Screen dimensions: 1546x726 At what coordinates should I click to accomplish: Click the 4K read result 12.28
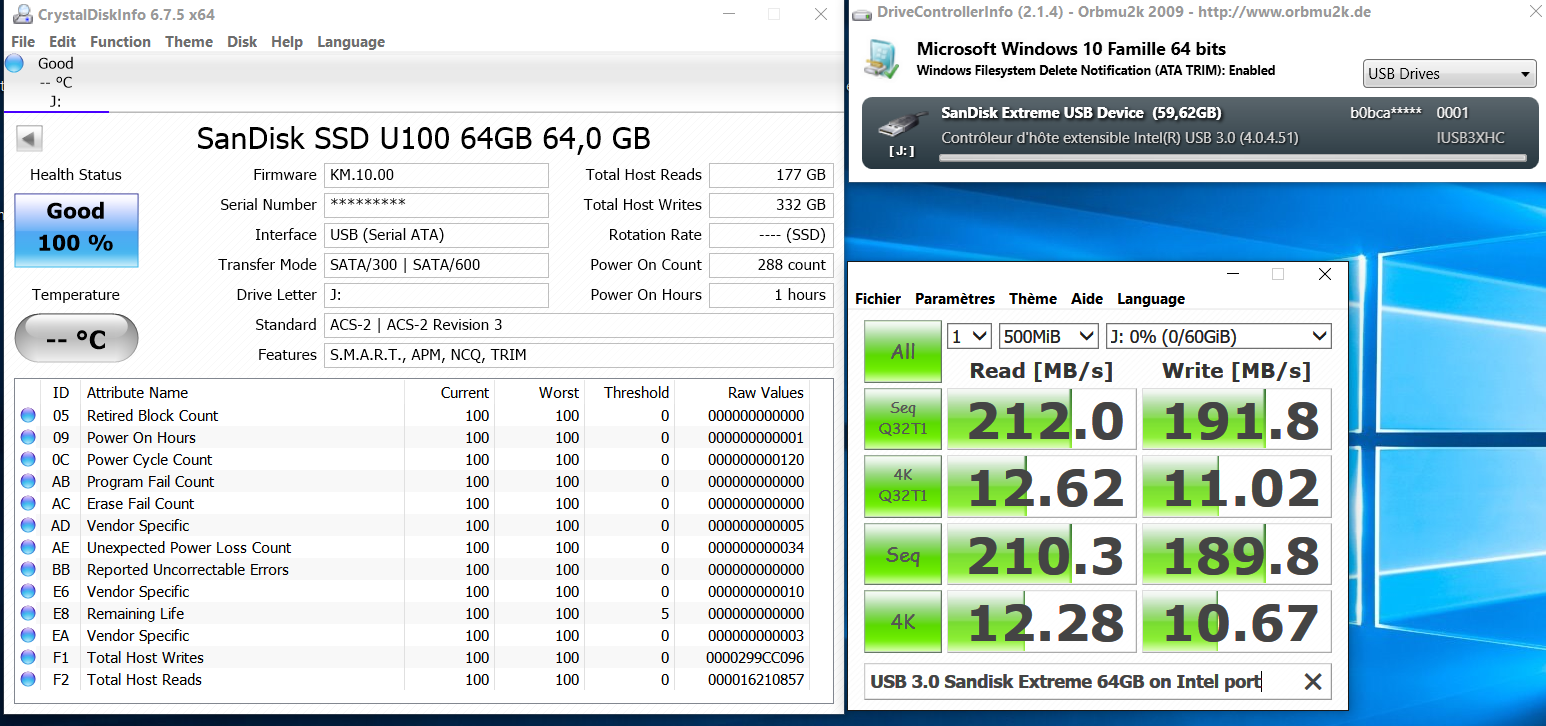click(x=1041, y=621)
